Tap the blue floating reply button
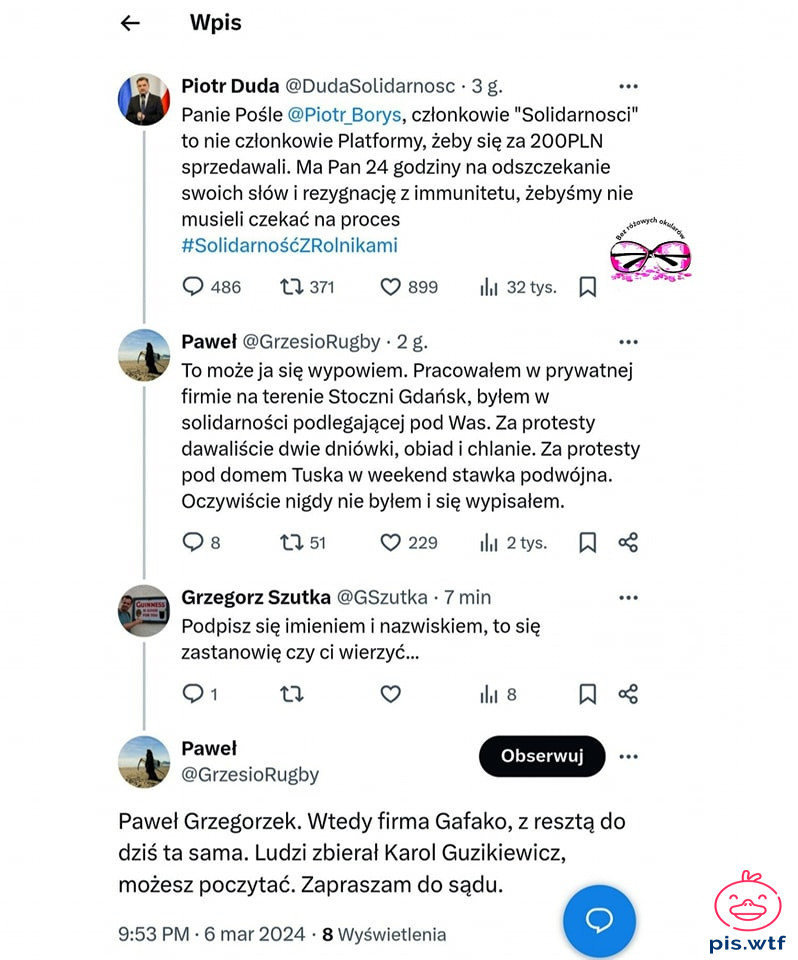Image resolution: width=798 pixels, height=960 pixels. (599, 920)
